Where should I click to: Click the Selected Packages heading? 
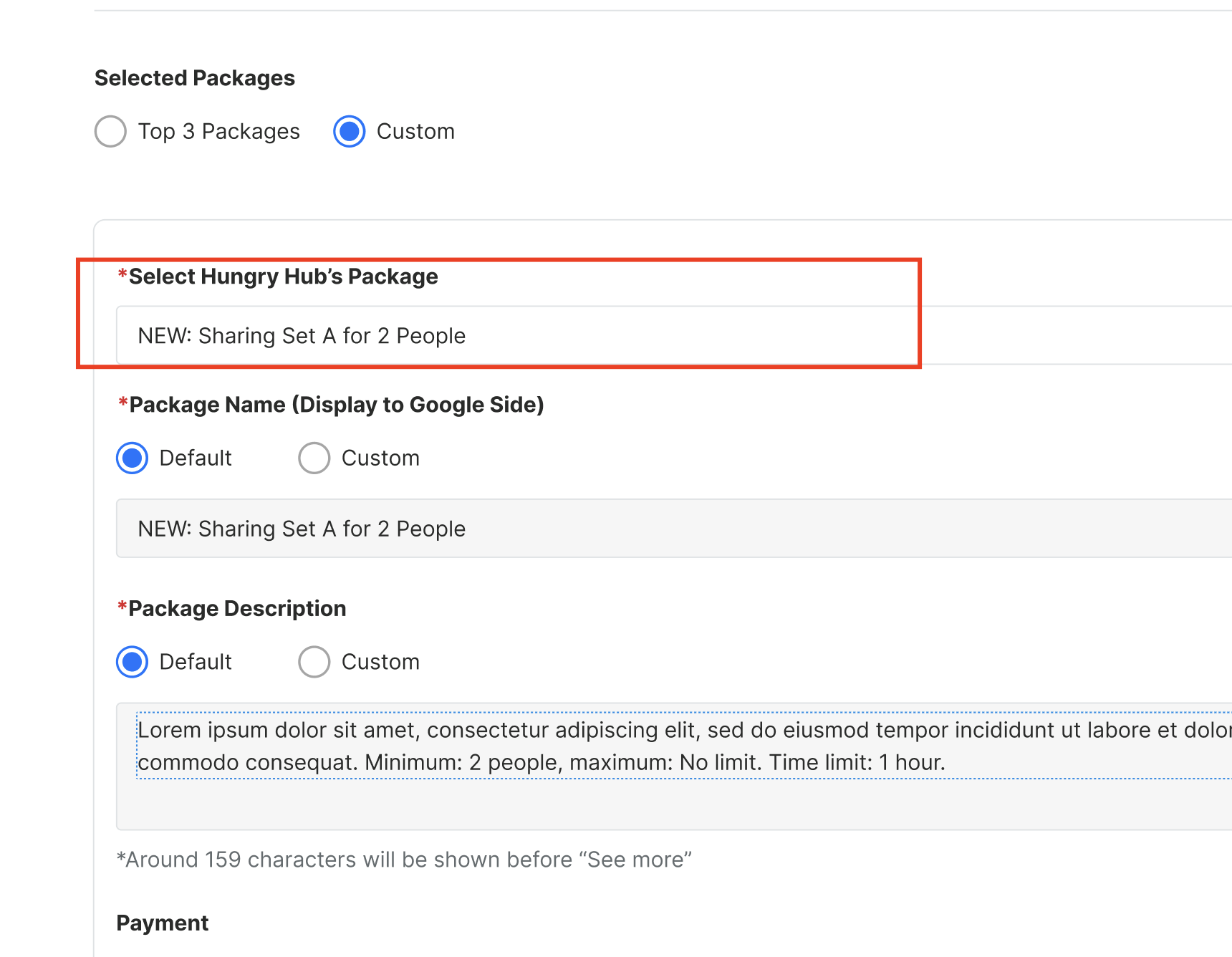[195, 78]
